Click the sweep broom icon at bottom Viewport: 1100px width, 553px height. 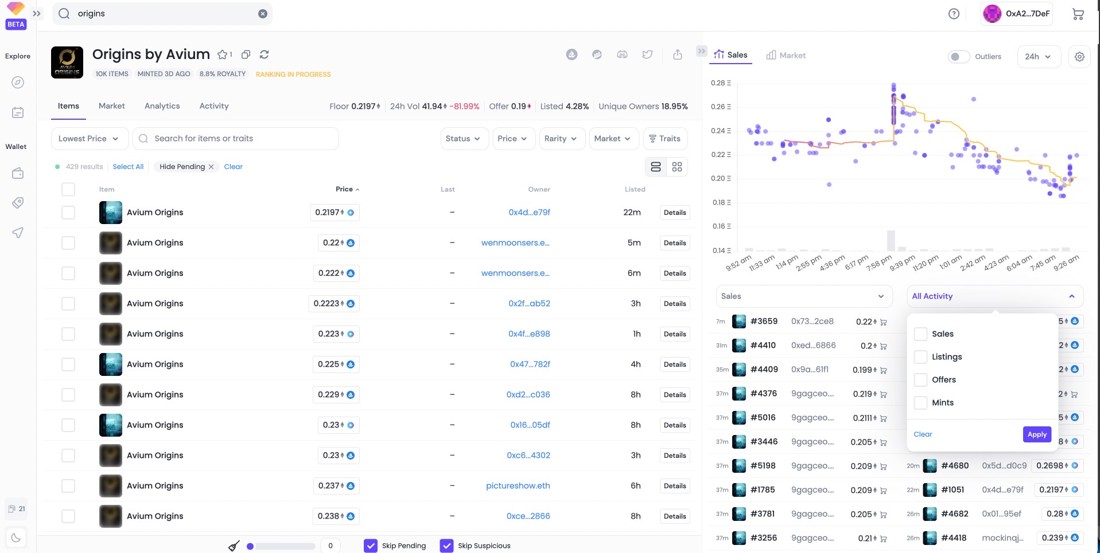pyautogui.click(x=234, y=545)
